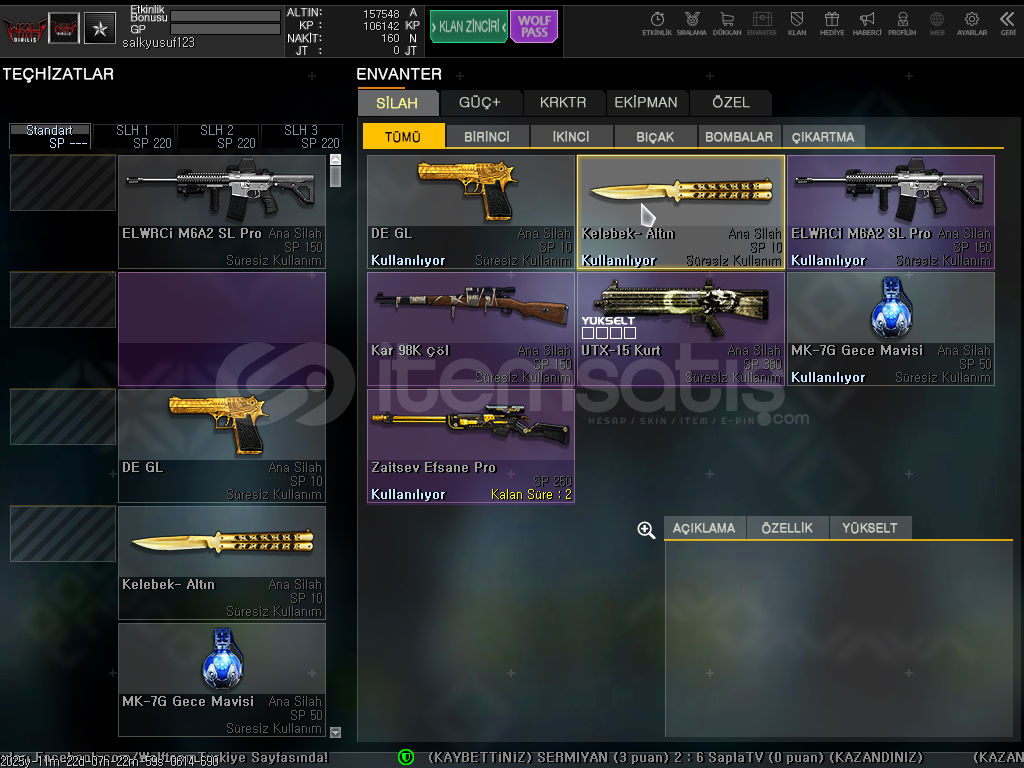
Task: Filter weapons by BIÇAK
Action: point(654,137)
